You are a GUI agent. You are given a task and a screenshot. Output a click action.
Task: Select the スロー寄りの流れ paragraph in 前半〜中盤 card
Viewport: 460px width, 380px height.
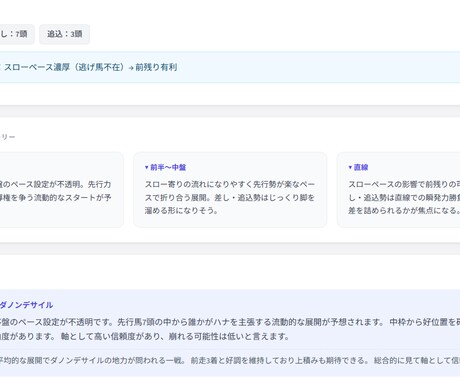pos(230,197)
